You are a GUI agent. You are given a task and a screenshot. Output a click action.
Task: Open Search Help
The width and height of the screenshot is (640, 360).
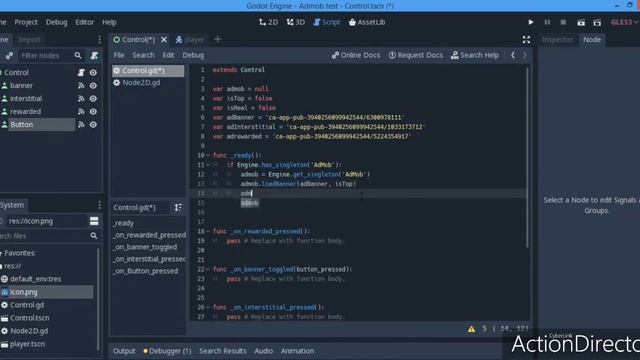(x=475, y=55)
